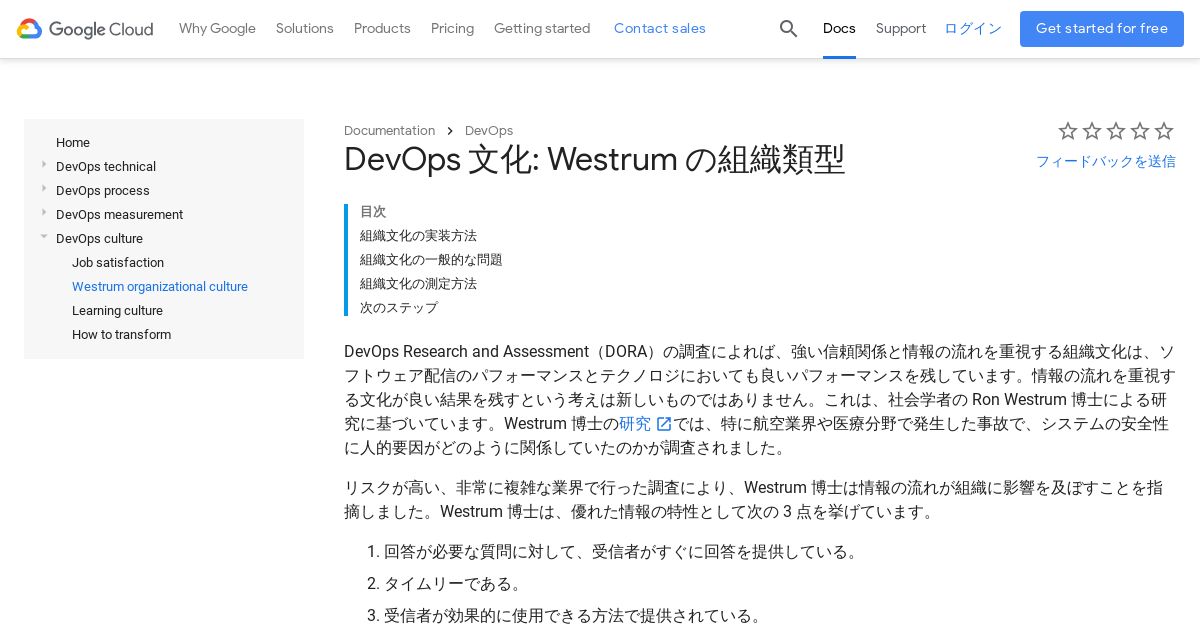The image size is (1200, 630).
Task: Expand the DevOps measurement section arrow
Action: point(44,213)
